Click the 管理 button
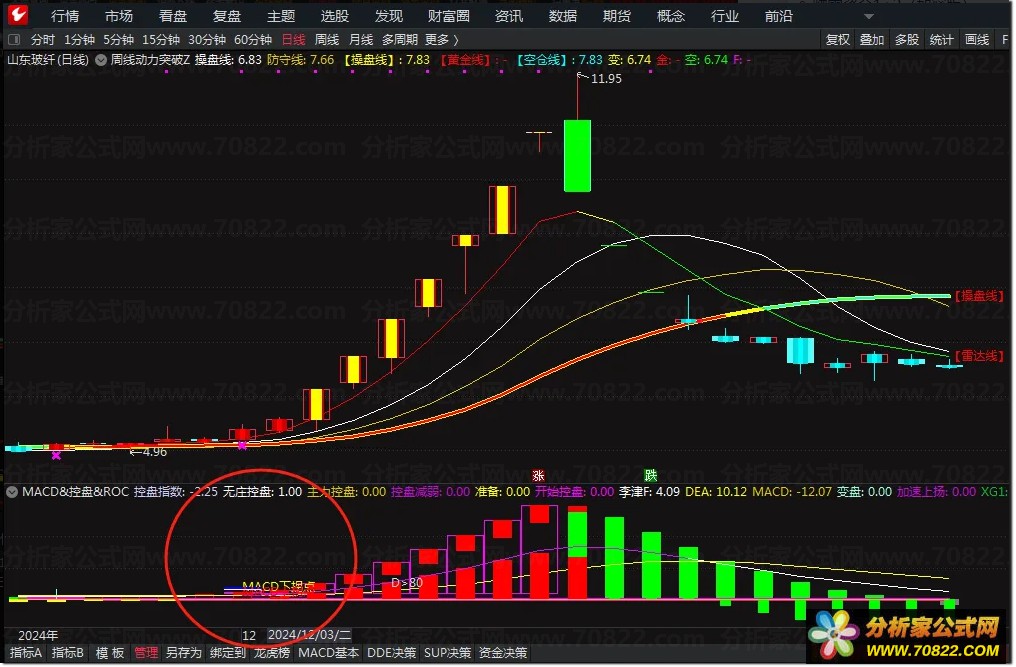 point(146,653)
